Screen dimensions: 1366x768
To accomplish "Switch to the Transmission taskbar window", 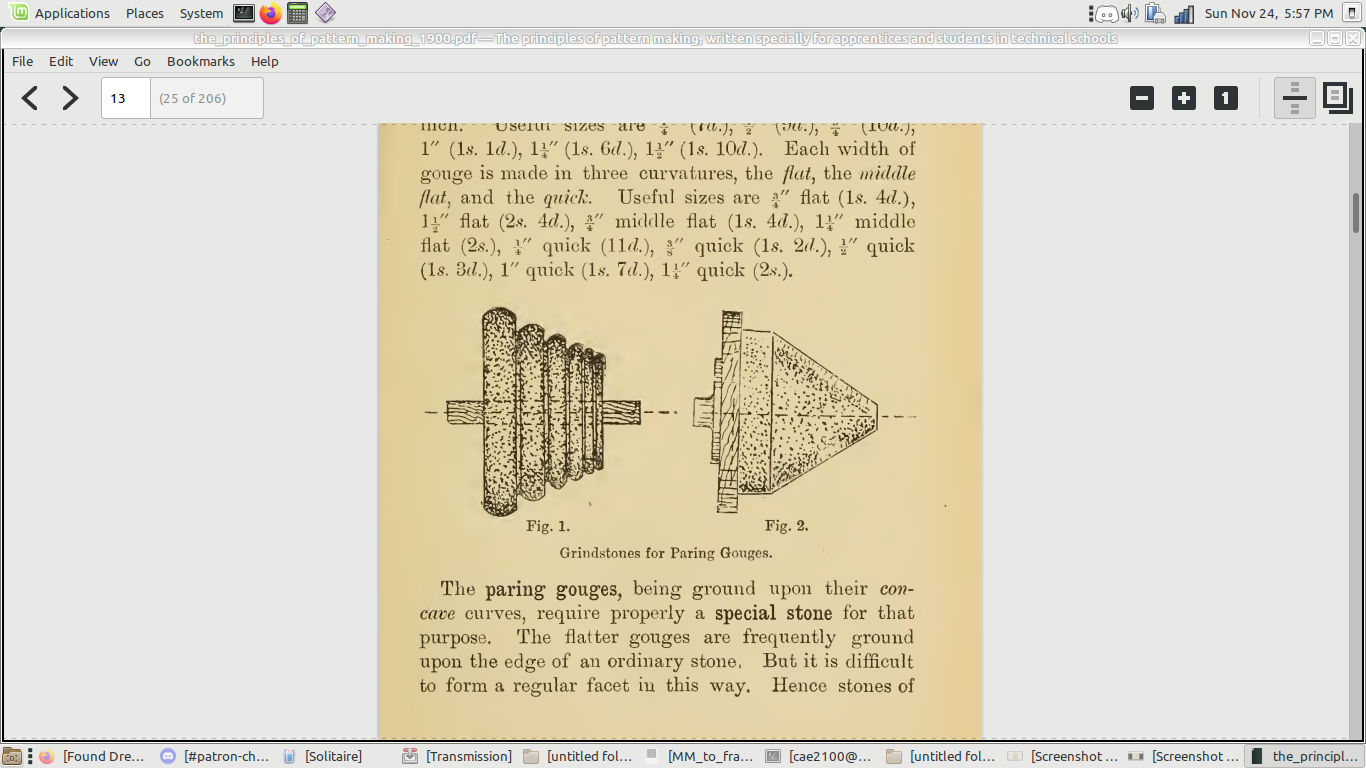I will (458, 756).
